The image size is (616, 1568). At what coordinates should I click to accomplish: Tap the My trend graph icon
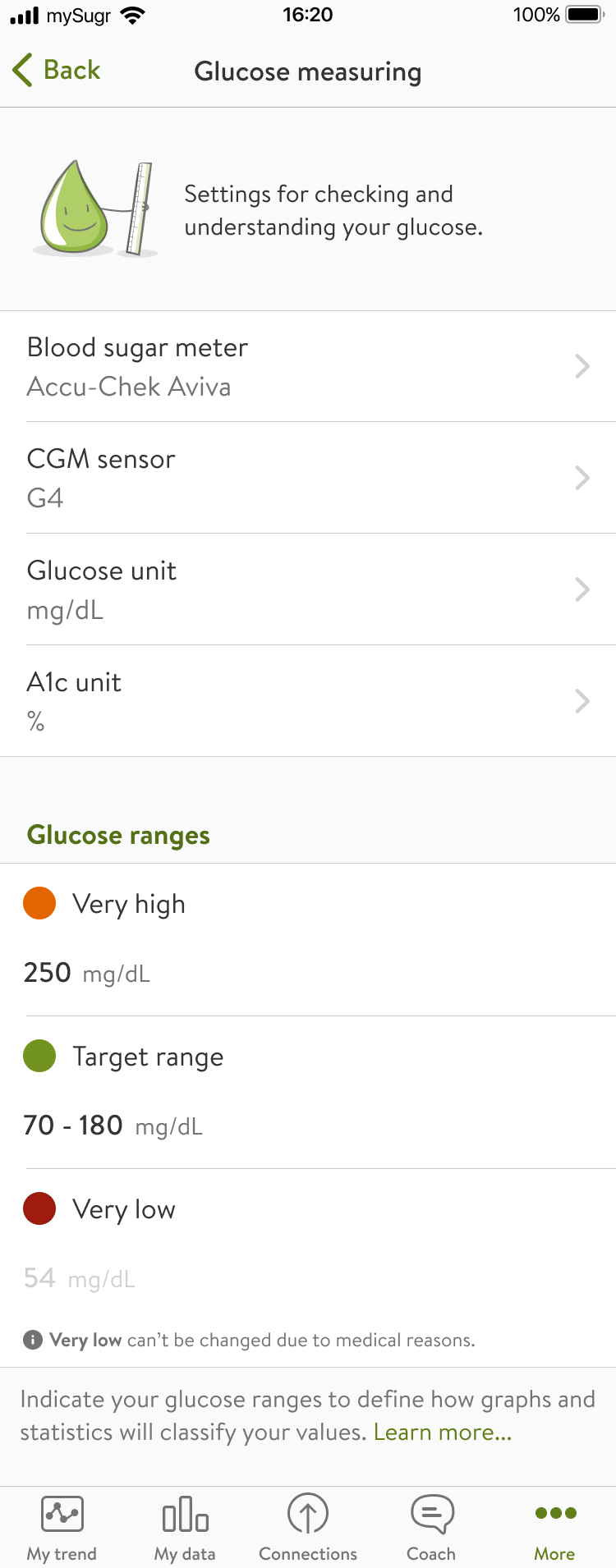click(x=62, y=1515)
